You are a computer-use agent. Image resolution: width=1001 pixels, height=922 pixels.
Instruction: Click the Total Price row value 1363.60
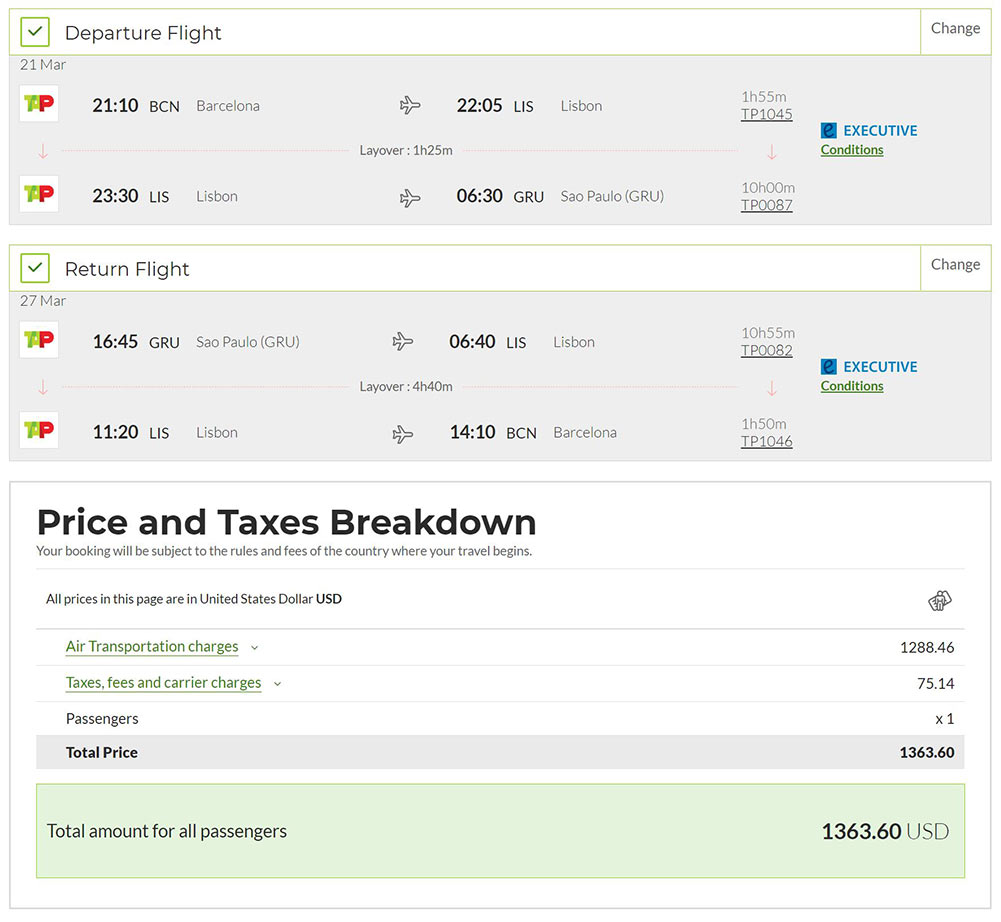[927, 753]
